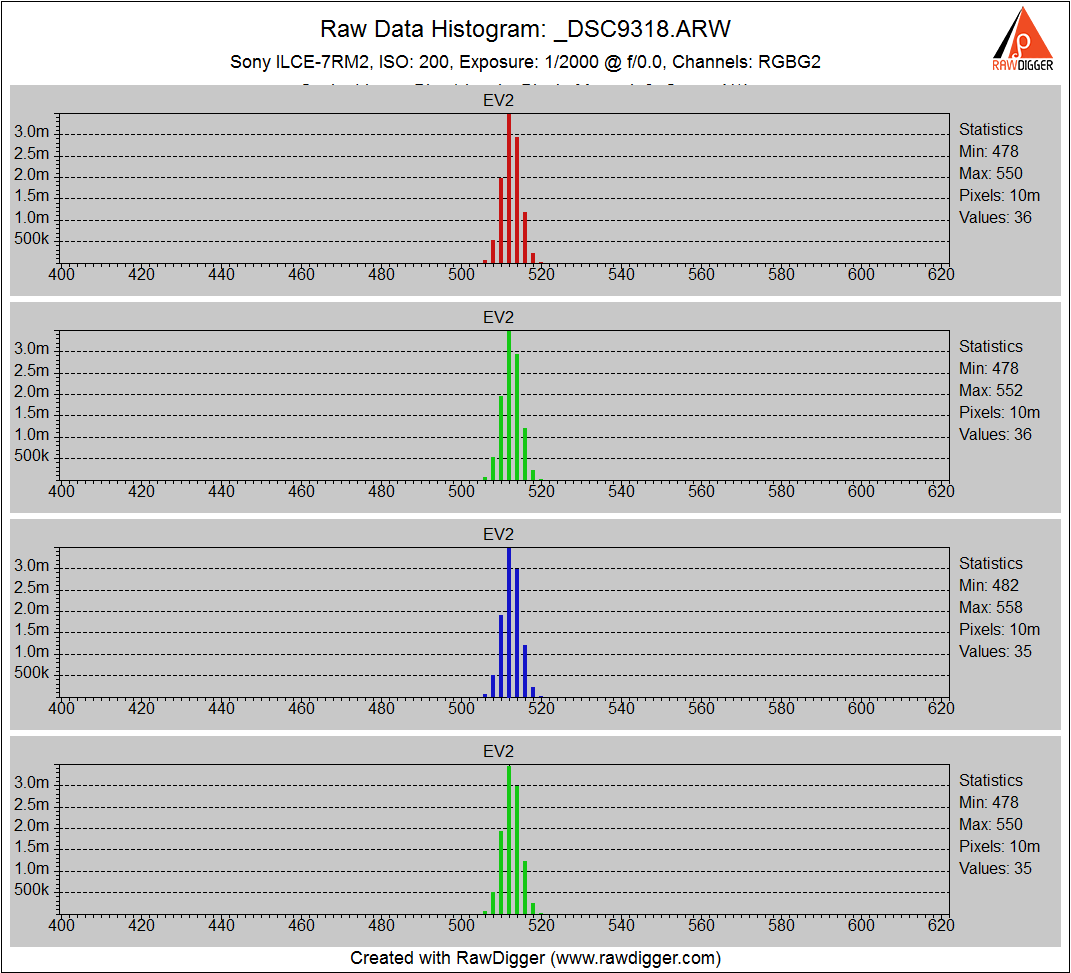Click "Max: 552" in the statistics
The width and height of the screenshot is (1071, 973).
[990, 391]
